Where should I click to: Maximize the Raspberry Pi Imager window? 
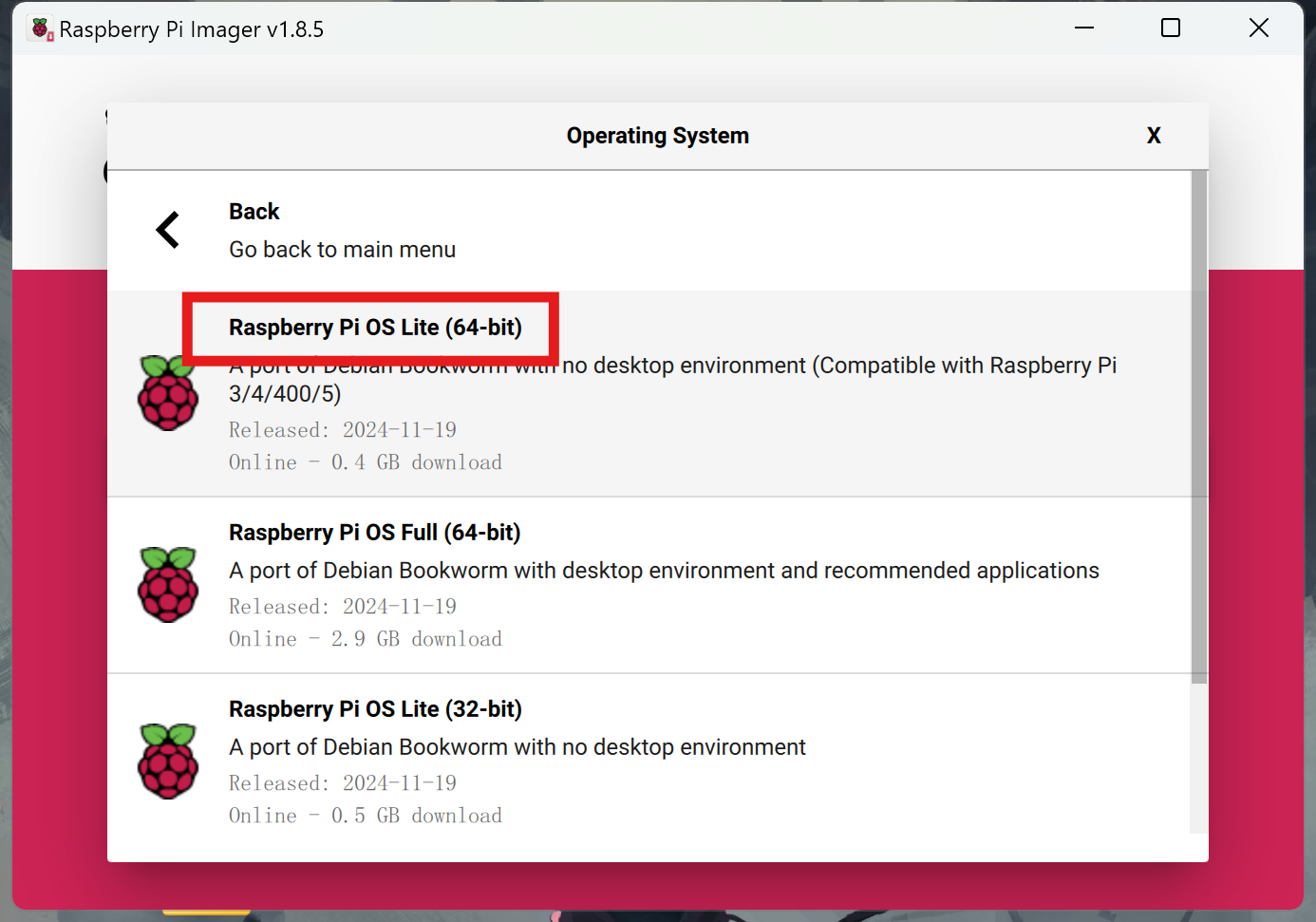[1171, 28]
